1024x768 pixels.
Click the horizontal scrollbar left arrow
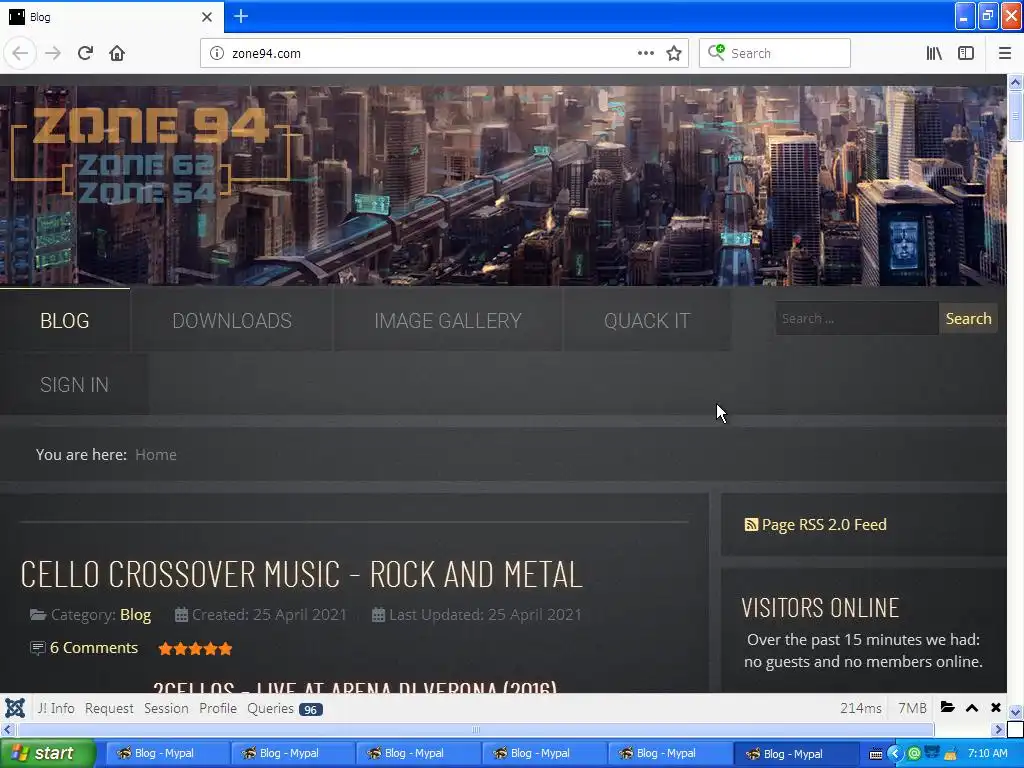pyautogui.click(x=8, y=729)
